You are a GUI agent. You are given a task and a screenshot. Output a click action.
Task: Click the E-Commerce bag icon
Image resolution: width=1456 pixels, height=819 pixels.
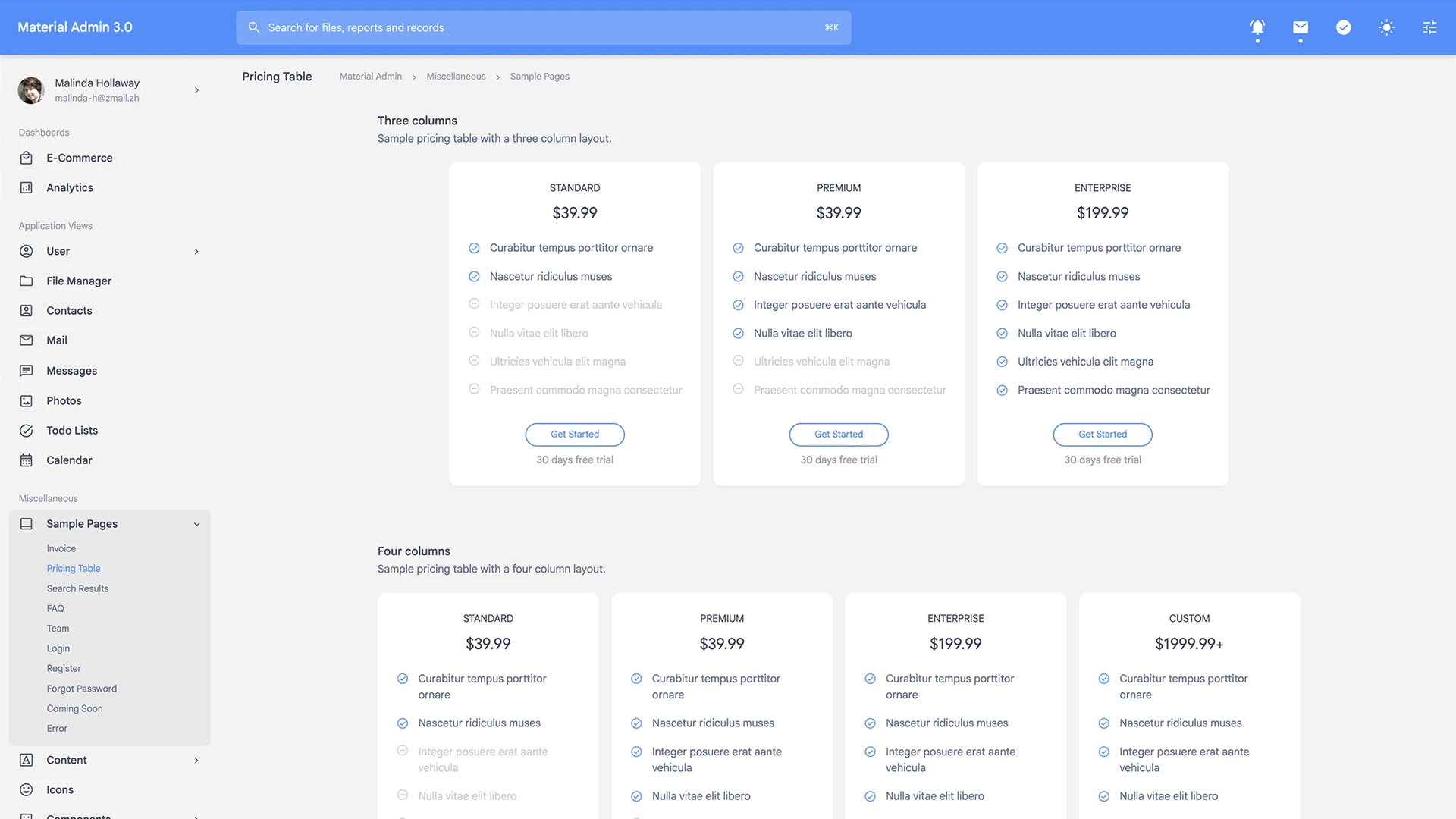27,158
